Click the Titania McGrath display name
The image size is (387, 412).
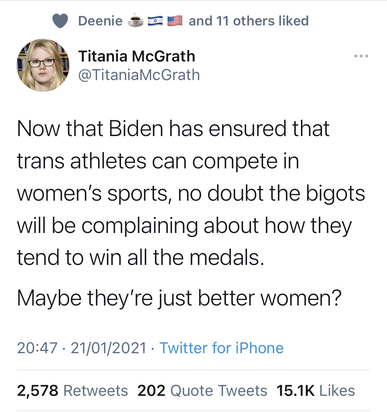click(x=137, y=56)
